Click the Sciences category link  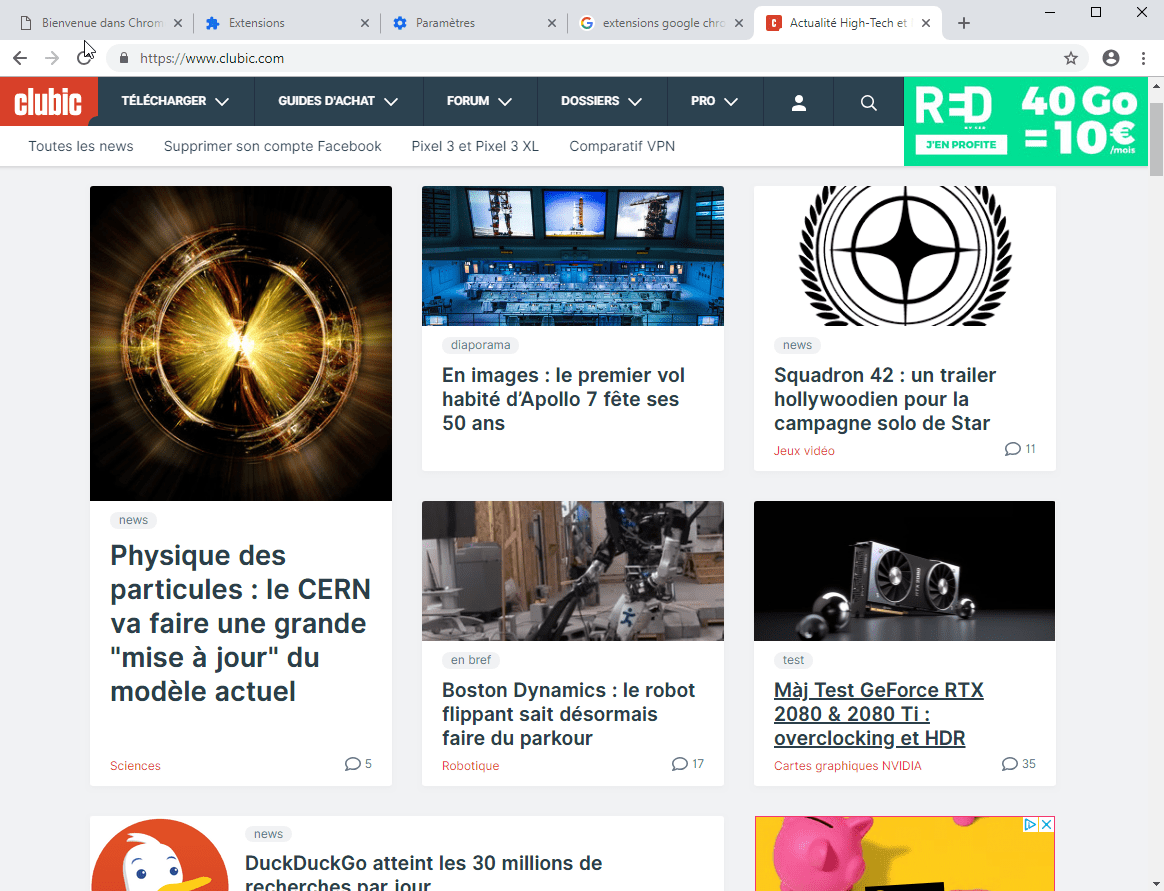point(135,766)
